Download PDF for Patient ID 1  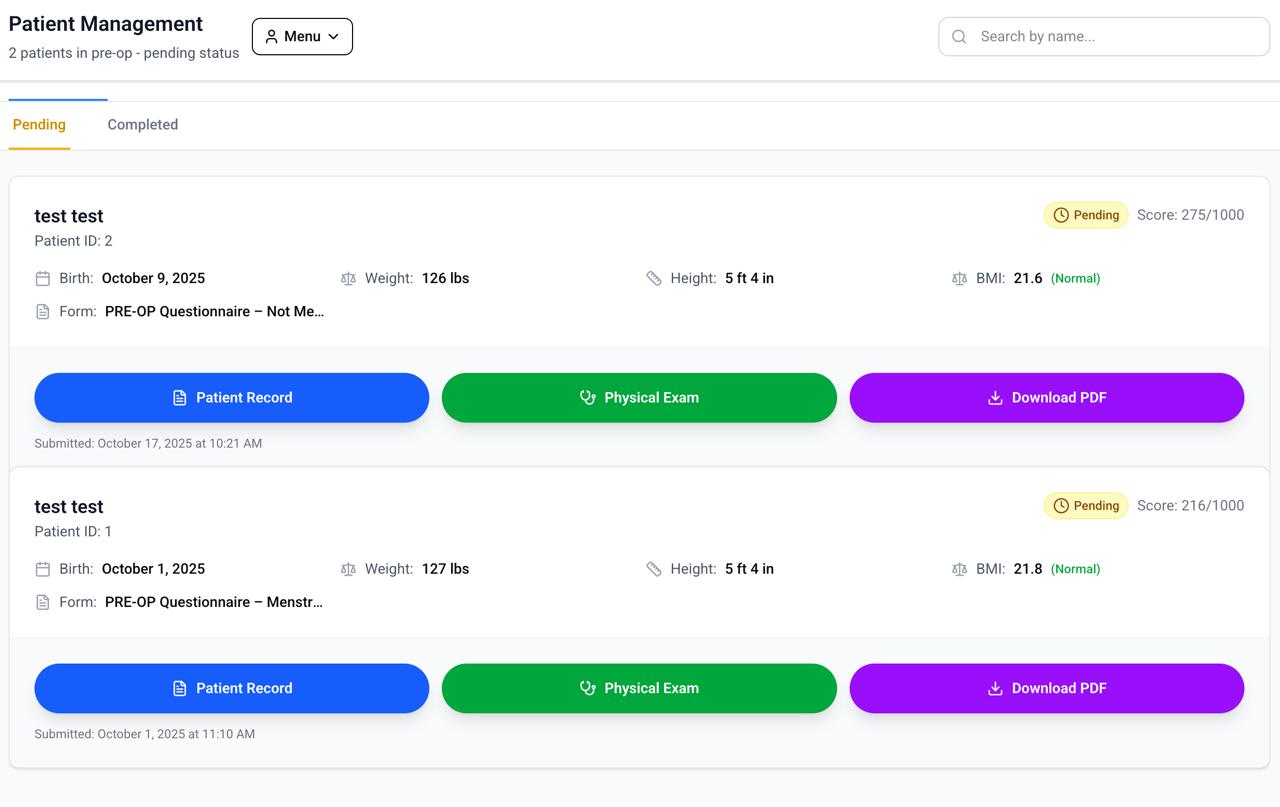click(1046, 688)
